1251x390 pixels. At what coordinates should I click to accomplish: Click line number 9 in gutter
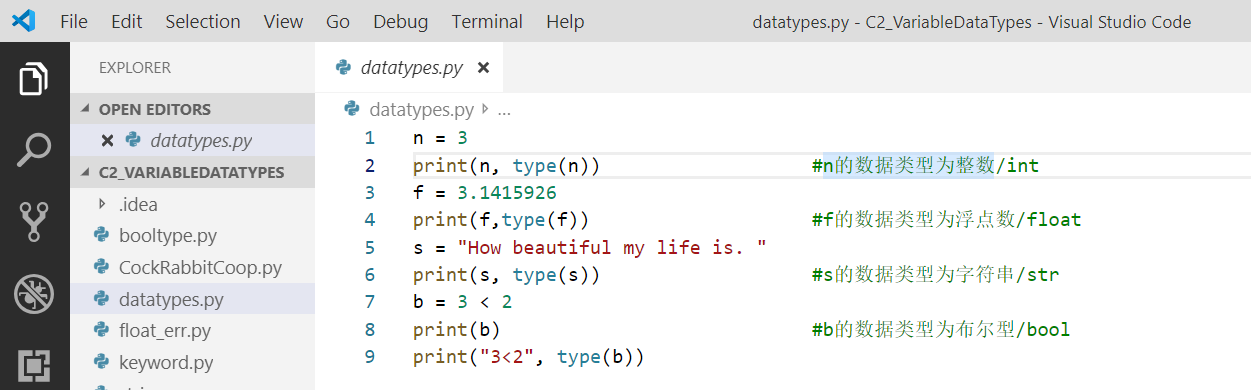(x=370, y=356)
